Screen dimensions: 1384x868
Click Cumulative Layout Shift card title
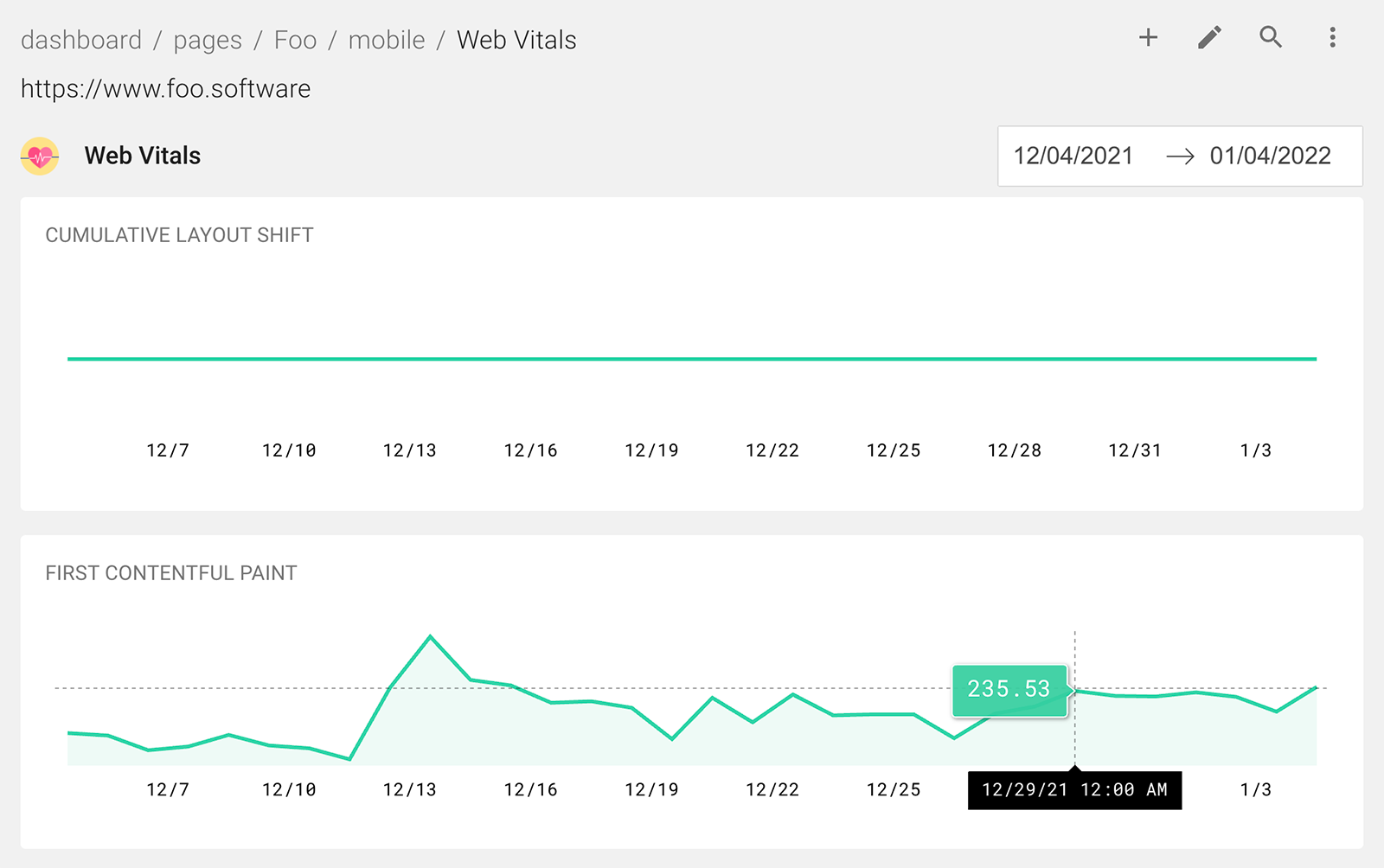(x=179, y=235)
